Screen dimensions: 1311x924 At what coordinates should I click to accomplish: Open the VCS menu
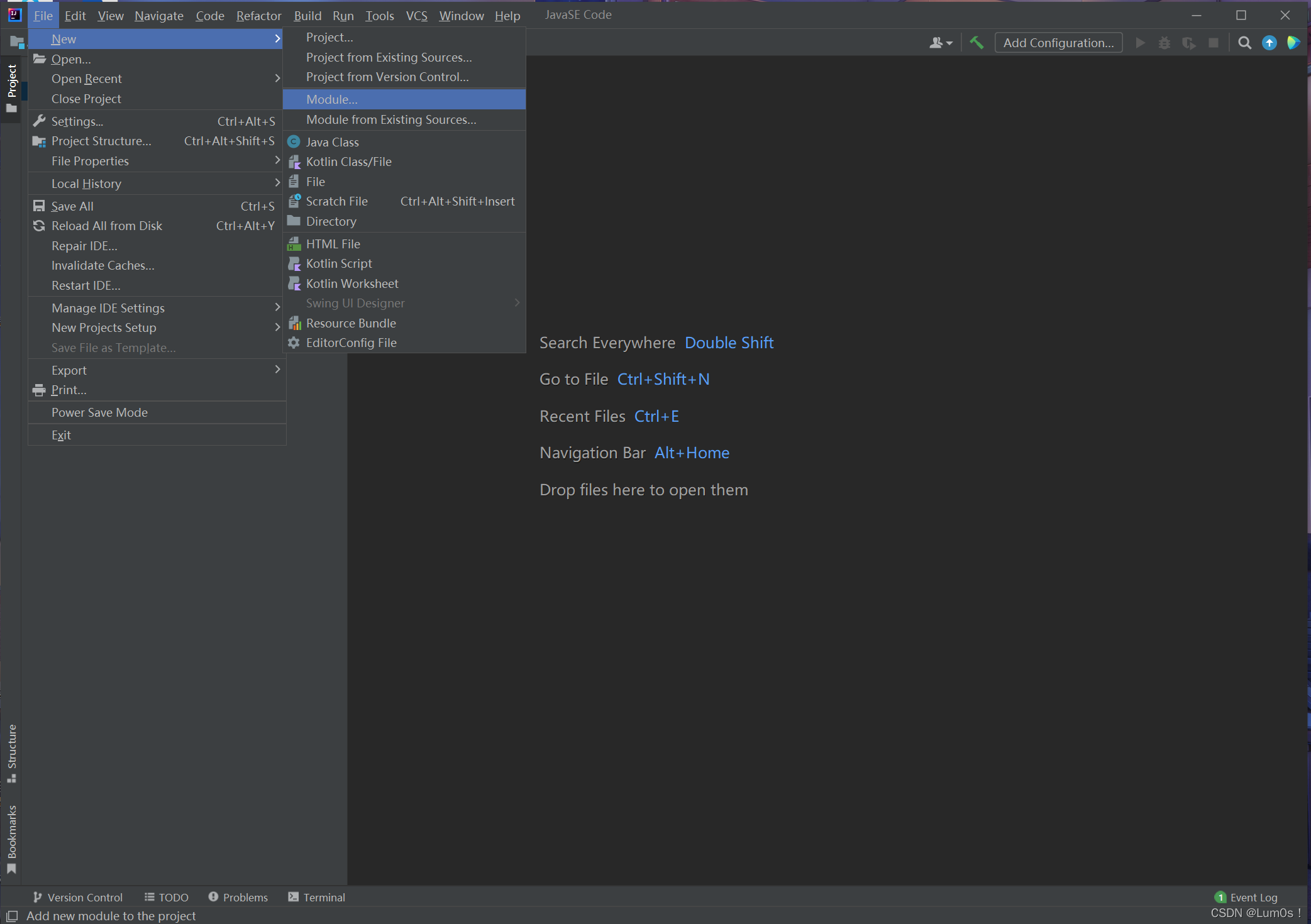tap(416, 16)
